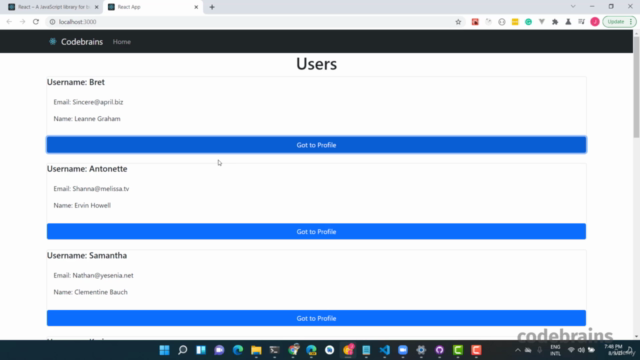
Task: Open Zoom from the taskbar
Action: (403, 350)
